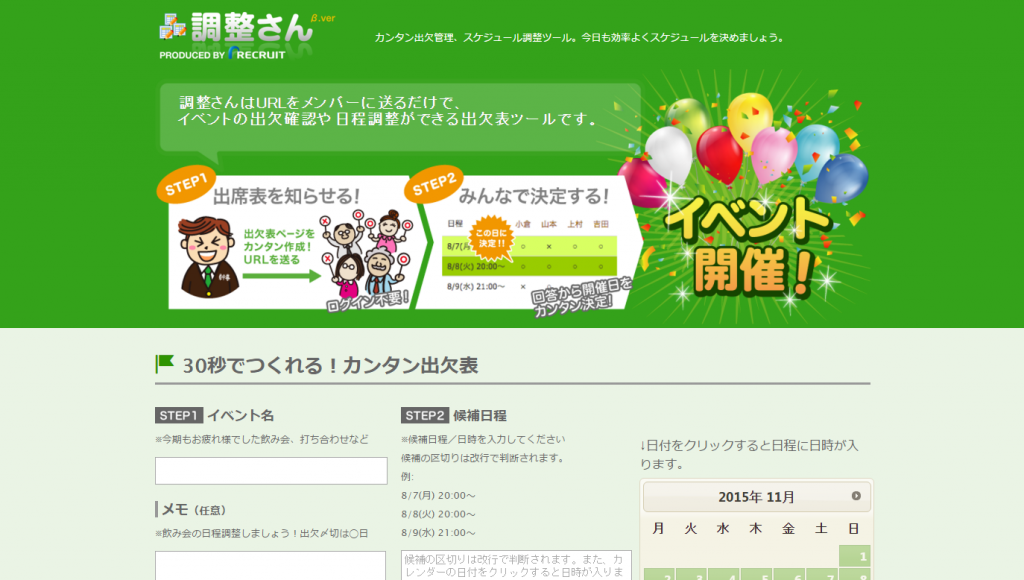Click the 土 weekday header in calendar
1024x580 pixels.
click(821, 528)
